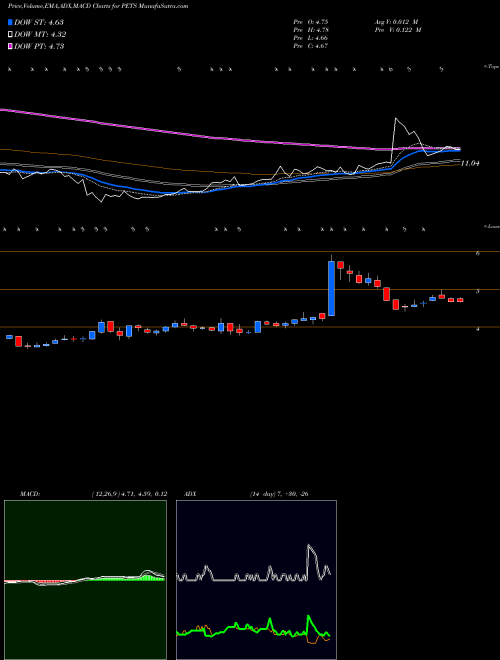
Task: Click the price axis label 4
Action: pos(478,329)
